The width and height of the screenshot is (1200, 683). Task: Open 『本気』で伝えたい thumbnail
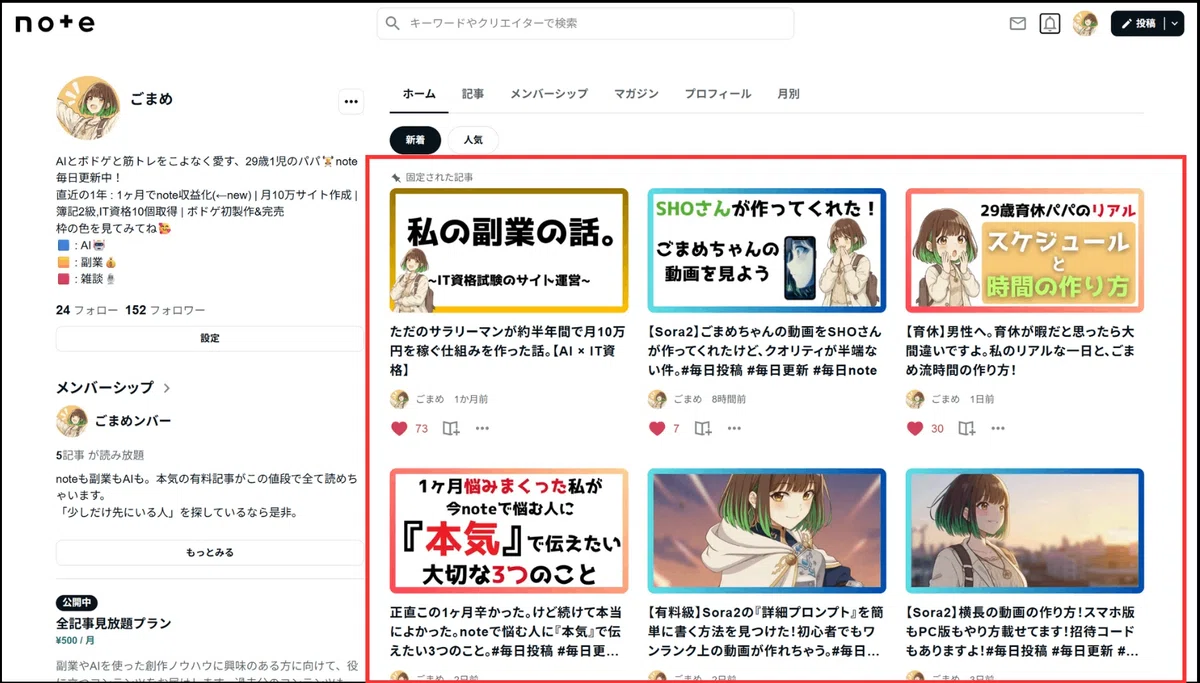pos(509,531)
